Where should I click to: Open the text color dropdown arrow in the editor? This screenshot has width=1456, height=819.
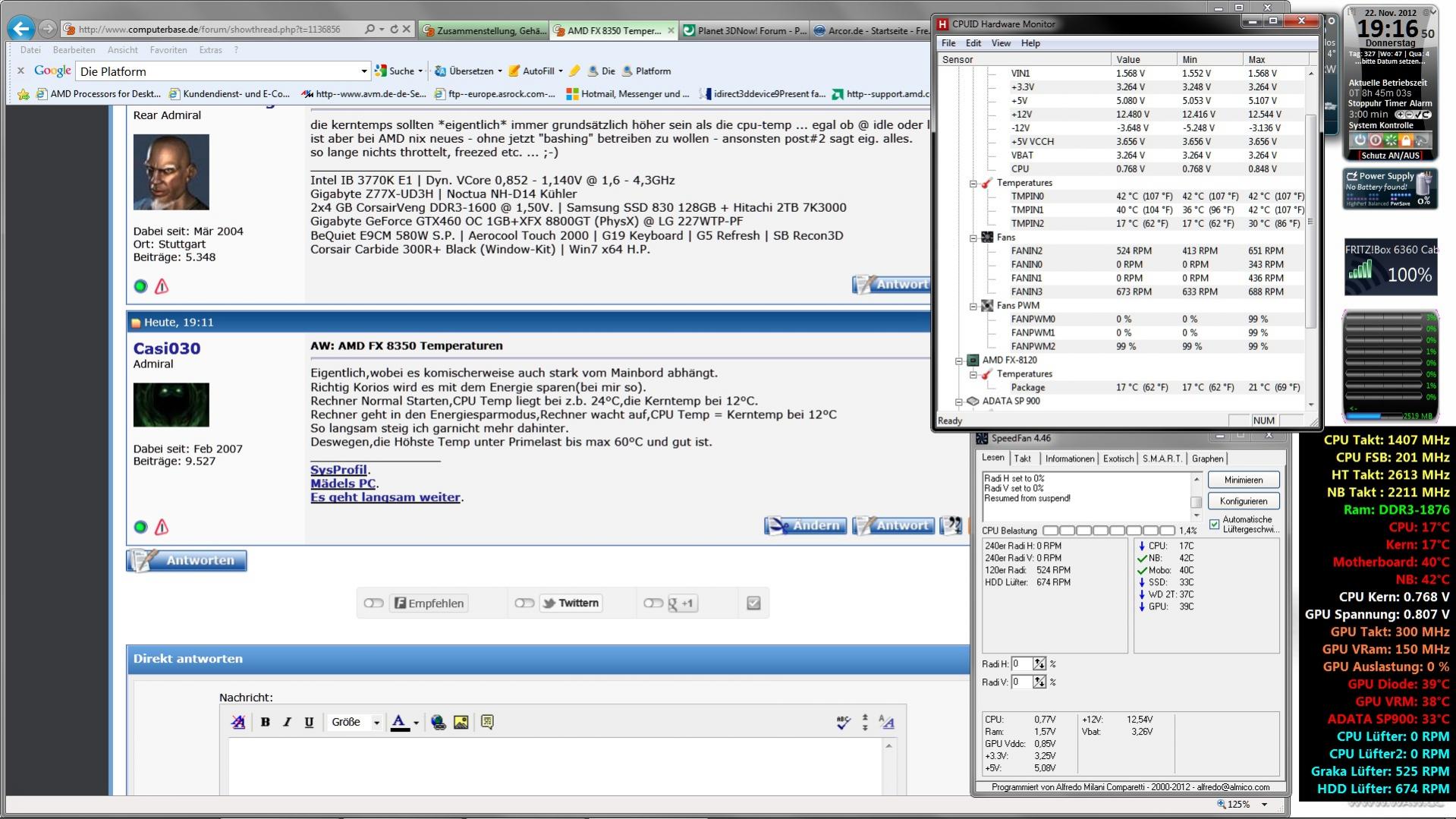coord(416,723)
